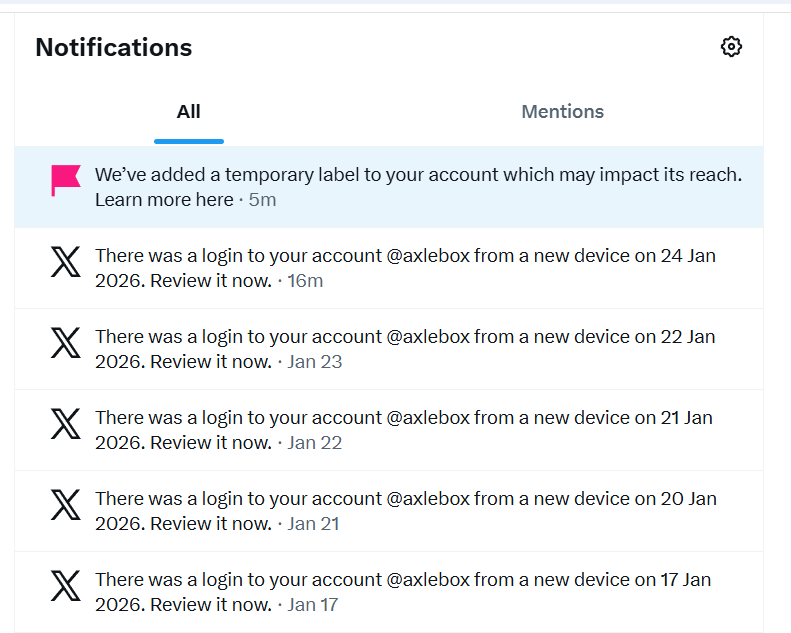
Task: Open notification settings gear icon
Action: coord(731,47)
